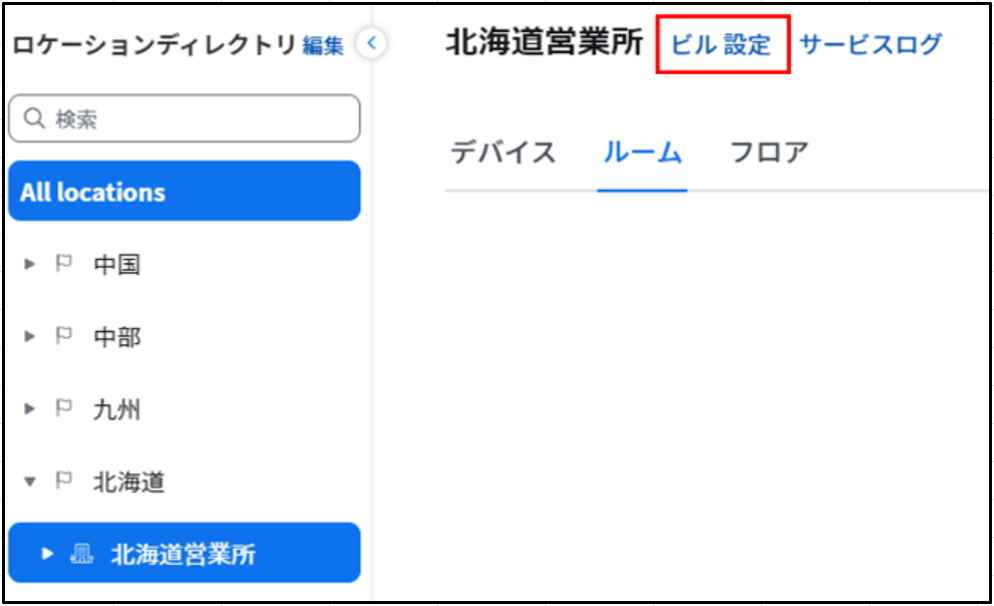Click the flag icon beside 北海道
Viewport: 994px width, 606px height.
(x=63, y=480)
